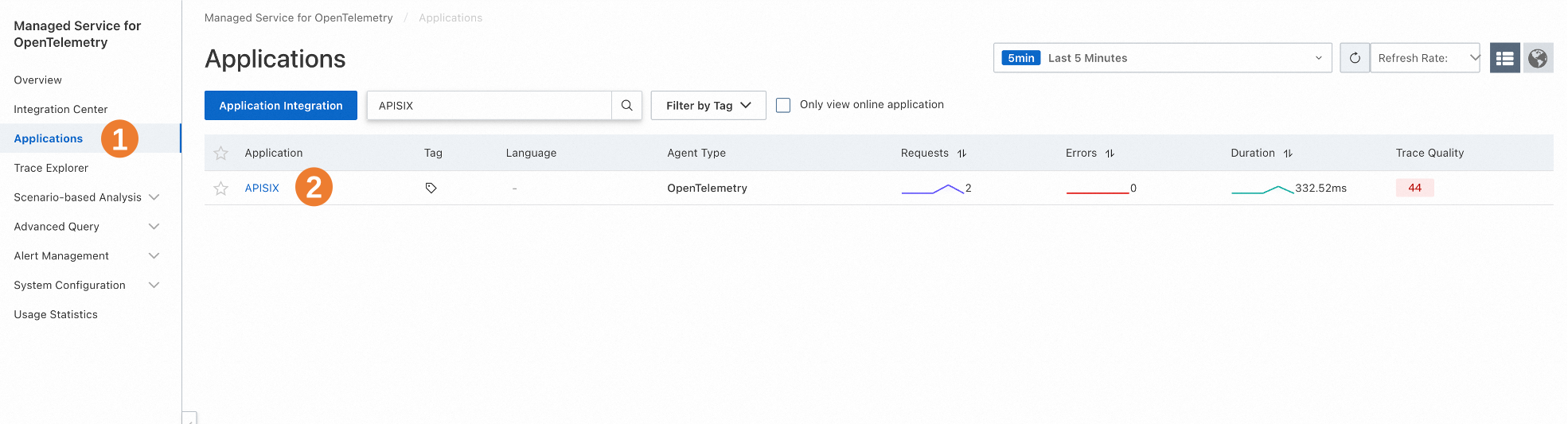
Task: Open Usage Statistics in sidebar
Action: pos(56,315)
